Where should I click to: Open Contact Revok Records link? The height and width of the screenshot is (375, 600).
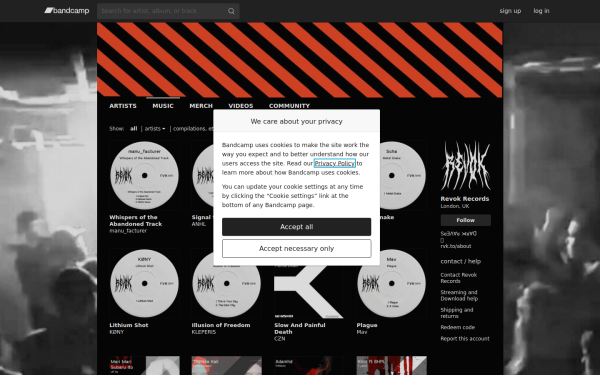(459, 278)
